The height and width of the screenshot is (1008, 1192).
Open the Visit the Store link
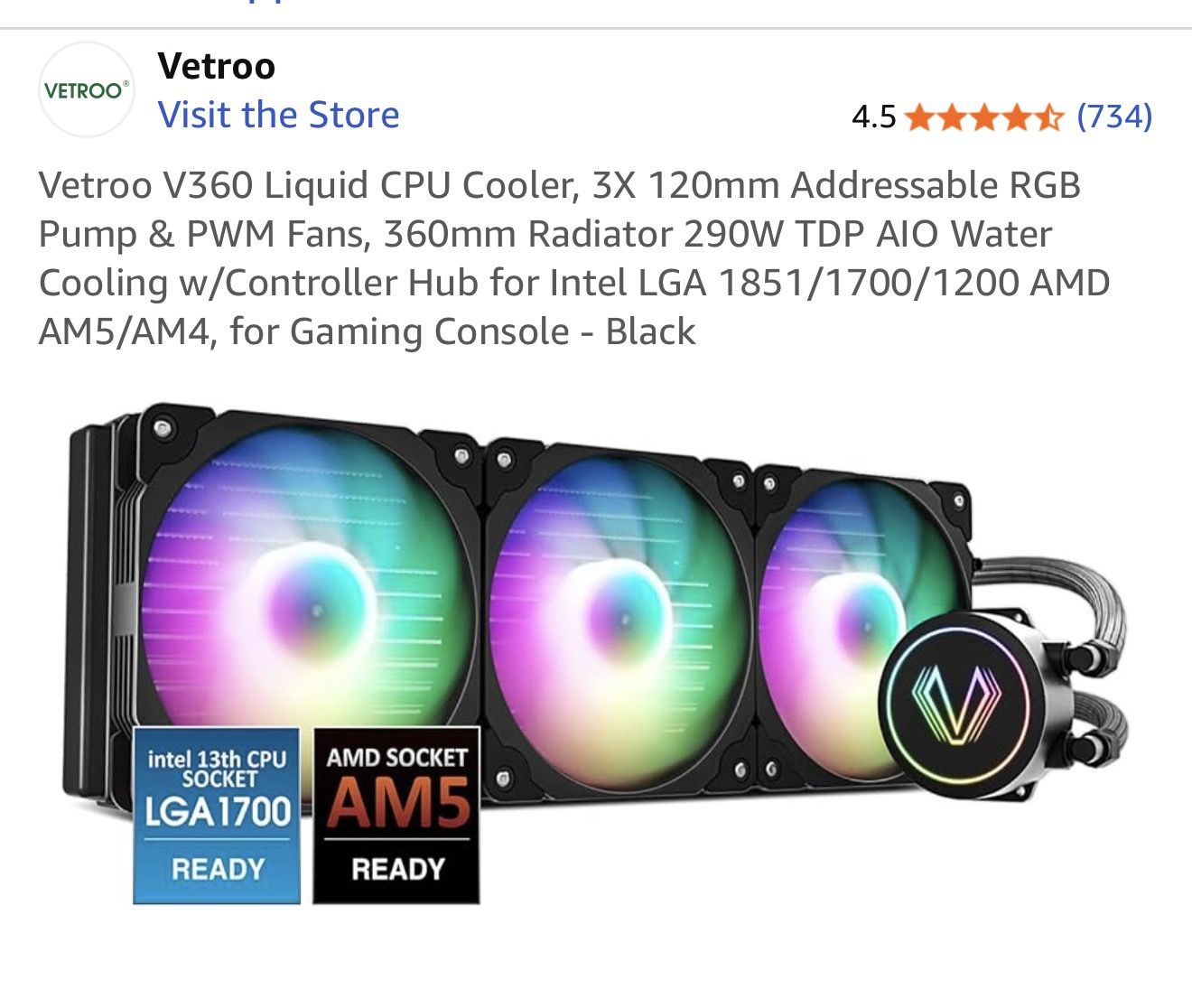(278, 116)
